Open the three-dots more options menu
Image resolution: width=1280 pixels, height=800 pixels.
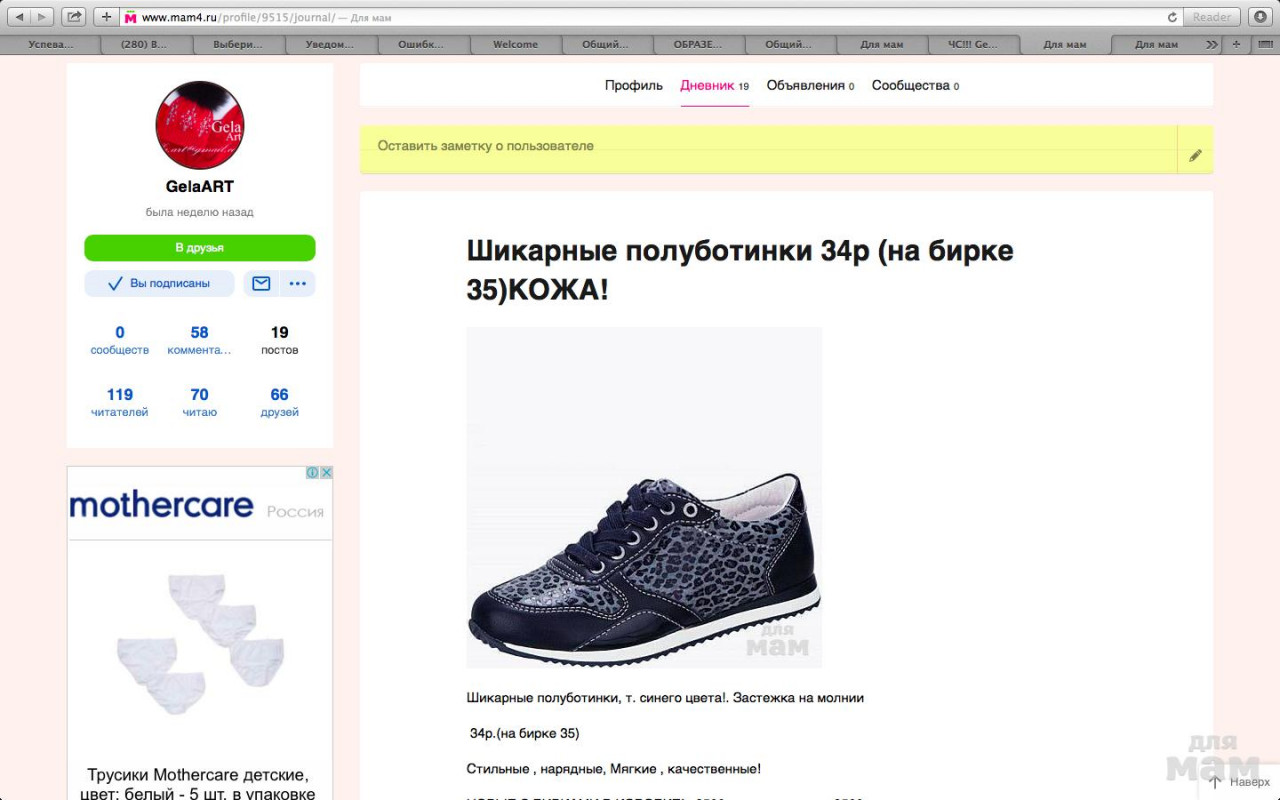(297, 284)
